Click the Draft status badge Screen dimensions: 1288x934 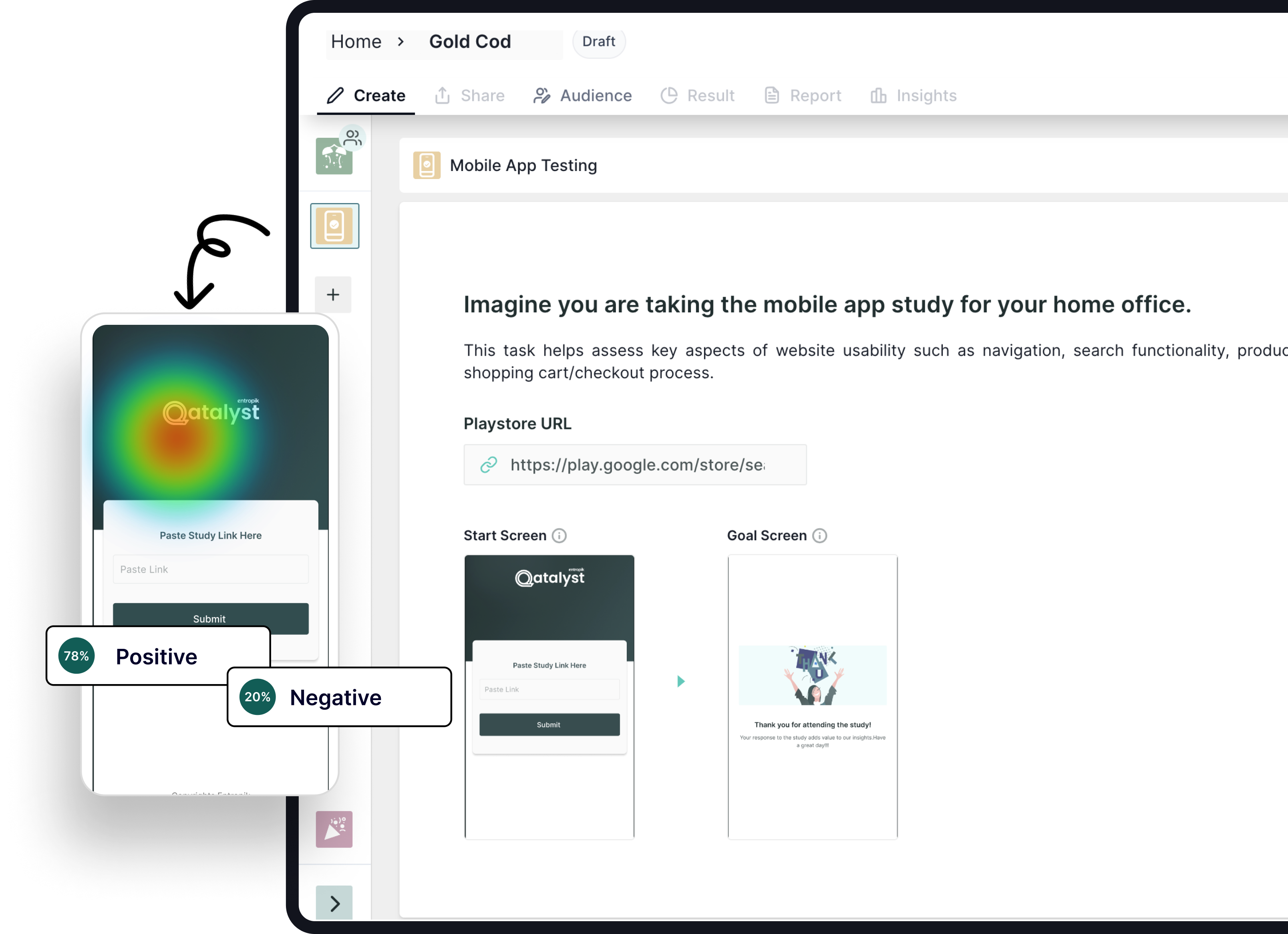[599, 41]
